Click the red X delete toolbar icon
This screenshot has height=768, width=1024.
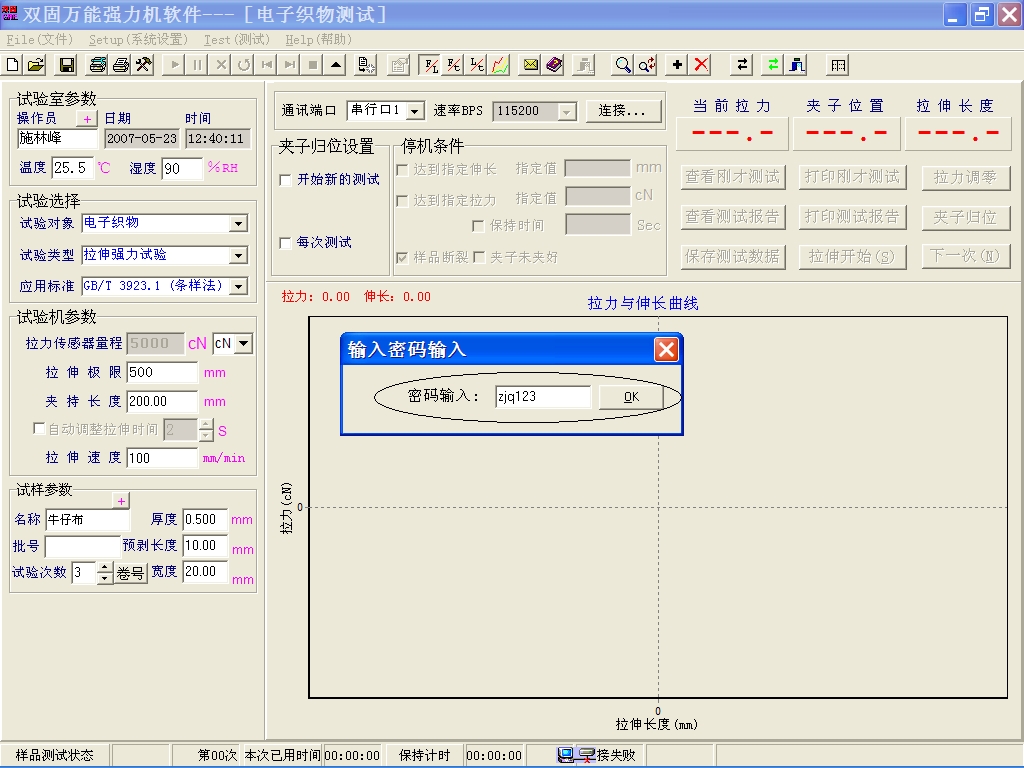pos(702,65)
